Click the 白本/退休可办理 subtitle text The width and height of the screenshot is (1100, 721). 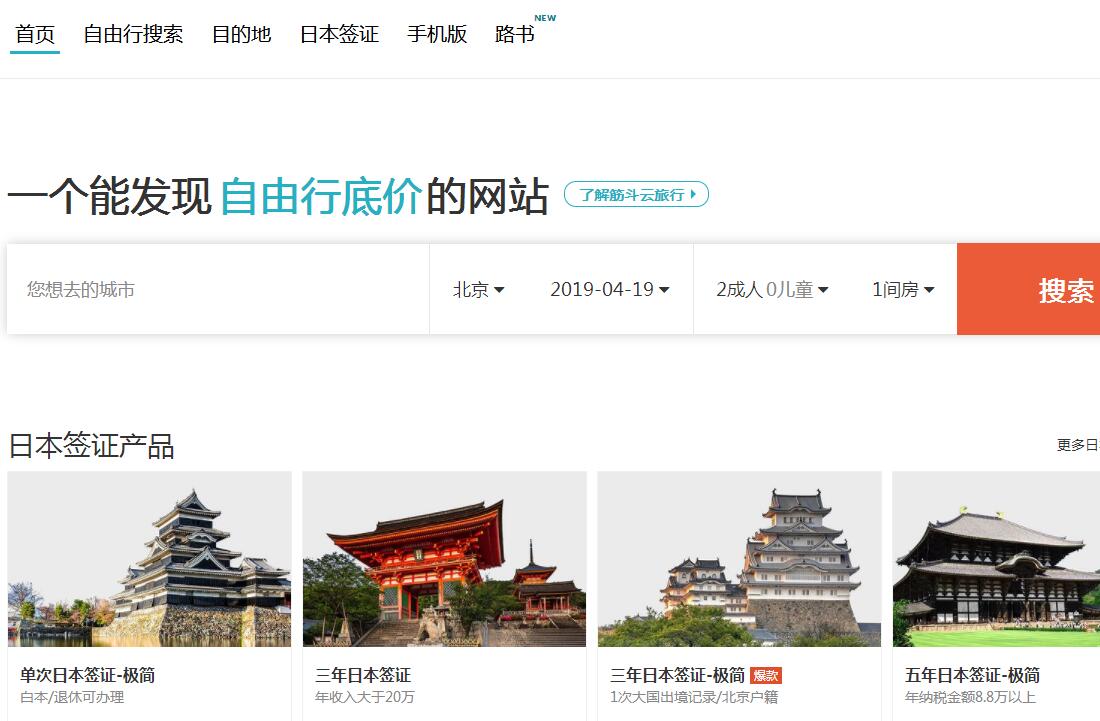[x=72, y=697]
